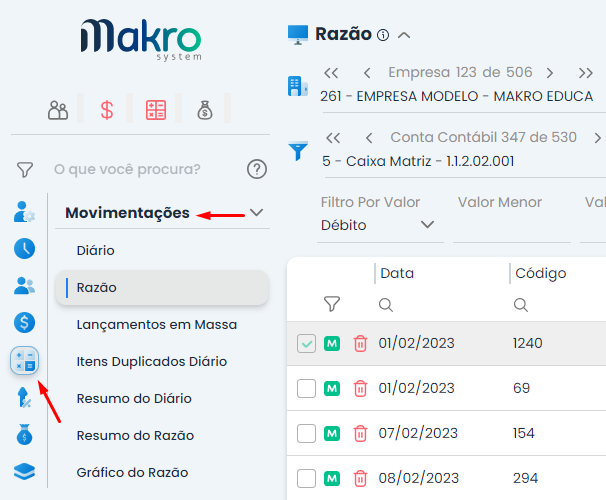Click the search icon under Código column
This screenshot has height=500, width=606.
tap(521, 305)
